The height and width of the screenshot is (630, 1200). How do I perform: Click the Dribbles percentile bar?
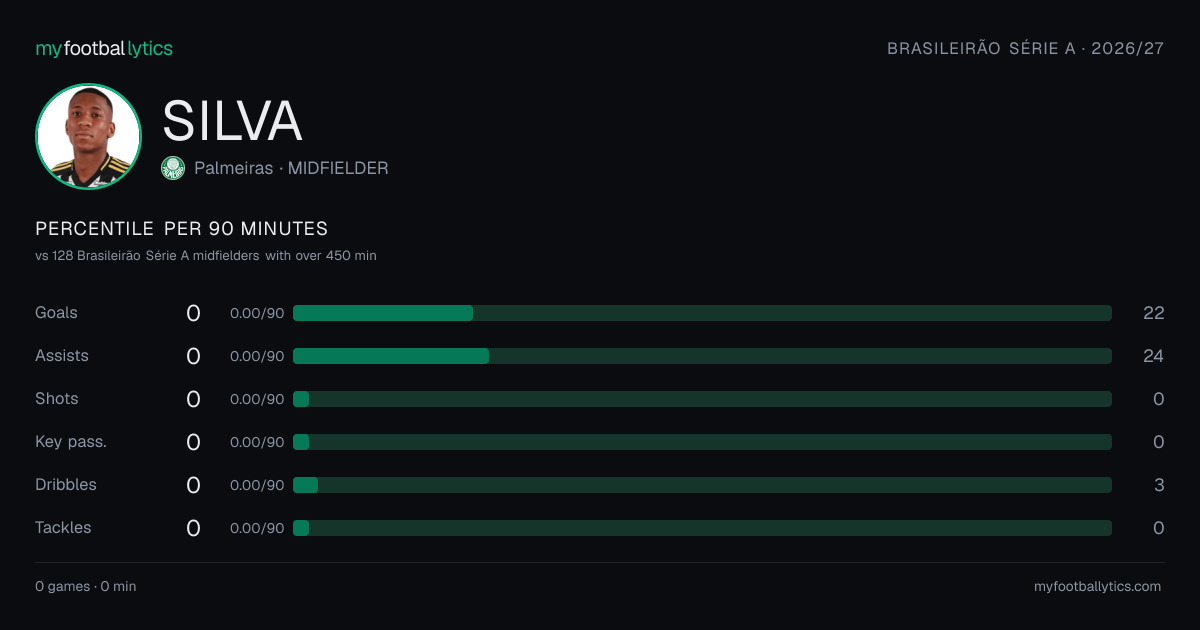click(702, 485)
